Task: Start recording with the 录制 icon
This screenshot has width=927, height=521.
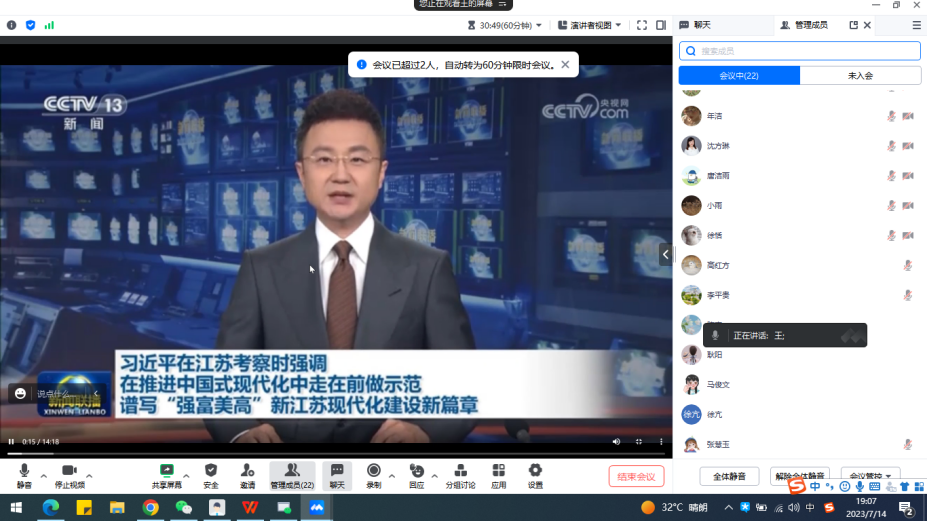Action: click(373, 475)
